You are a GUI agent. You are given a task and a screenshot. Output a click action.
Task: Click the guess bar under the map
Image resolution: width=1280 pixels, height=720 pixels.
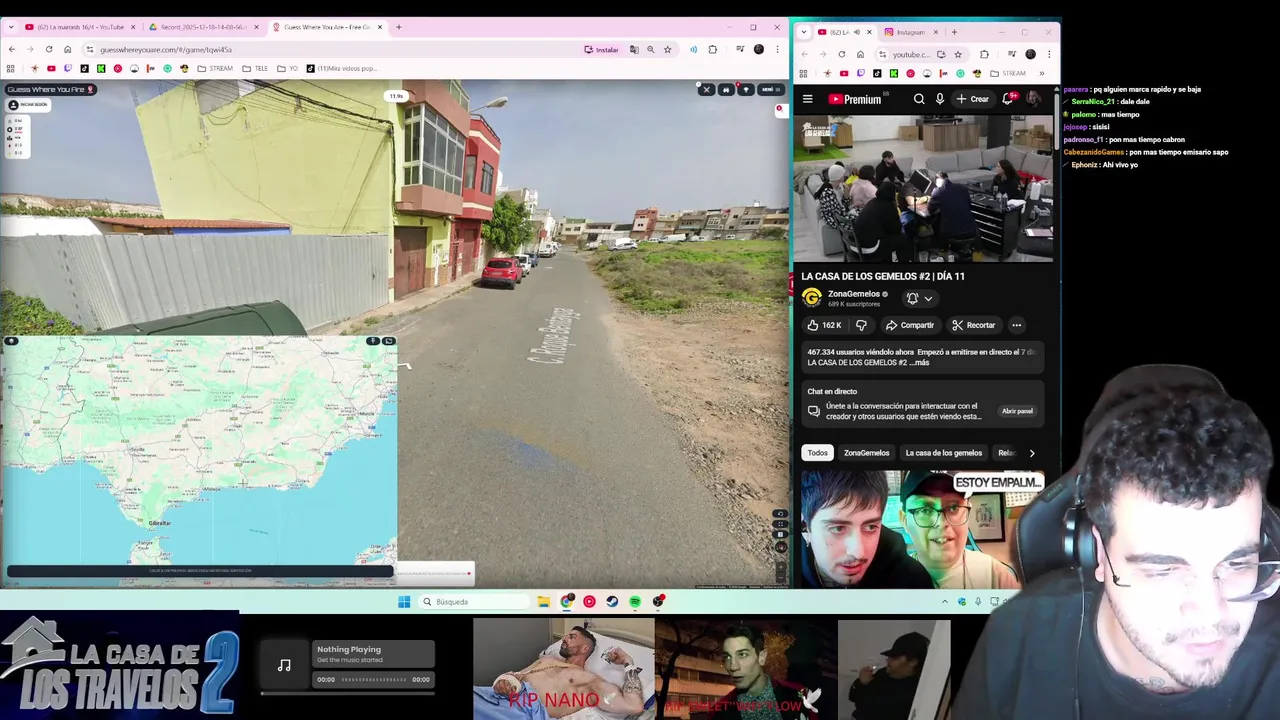[x=200, y=571]
